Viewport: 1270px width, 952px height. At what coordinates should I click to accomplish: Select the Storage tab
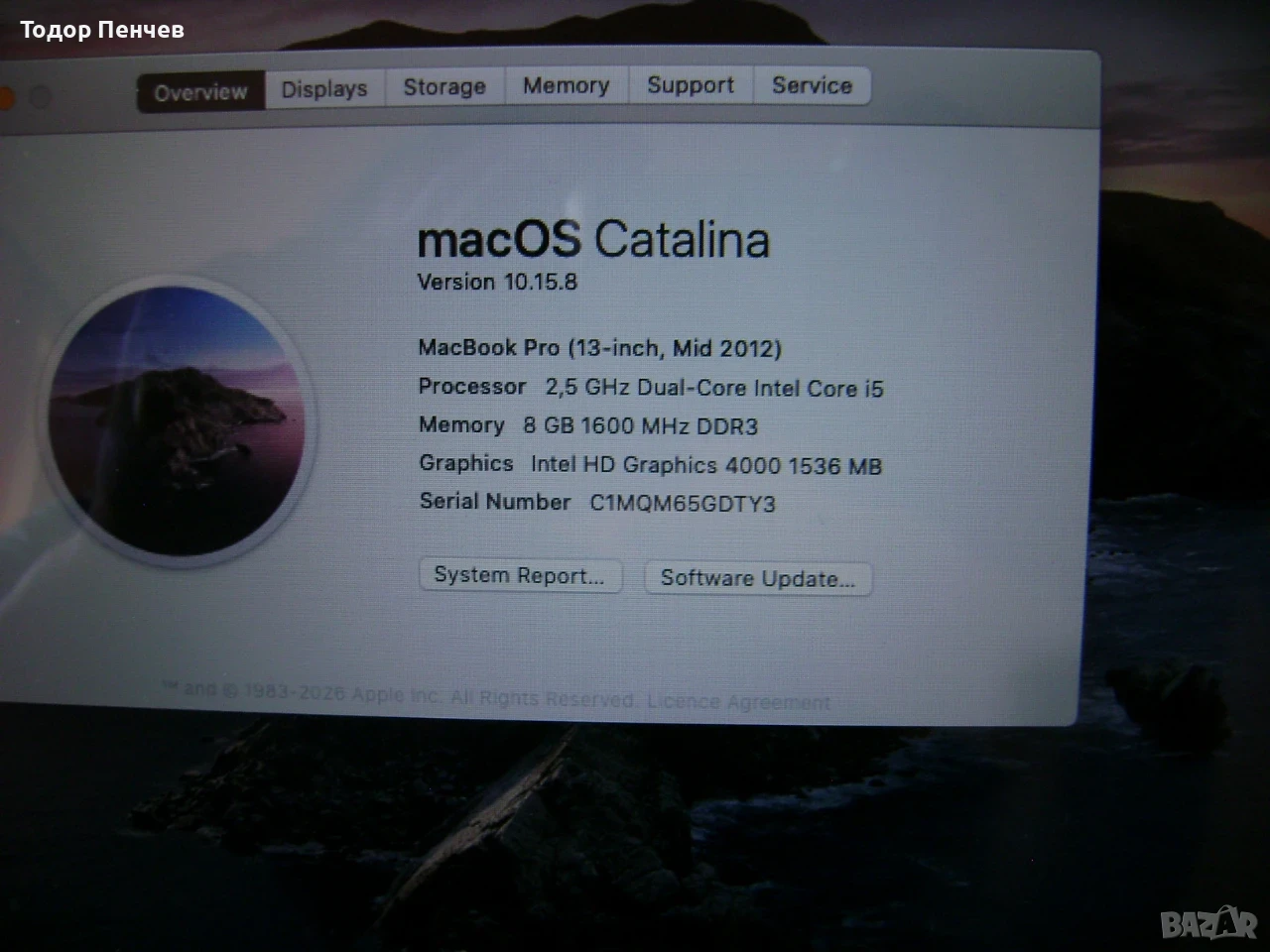(444, 87)
